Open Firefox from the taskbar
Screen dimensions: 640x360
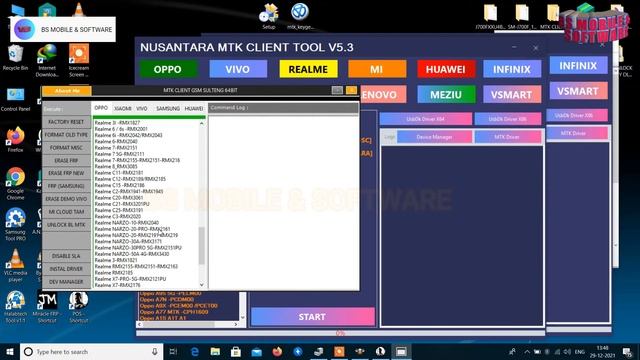click(277, 351)
